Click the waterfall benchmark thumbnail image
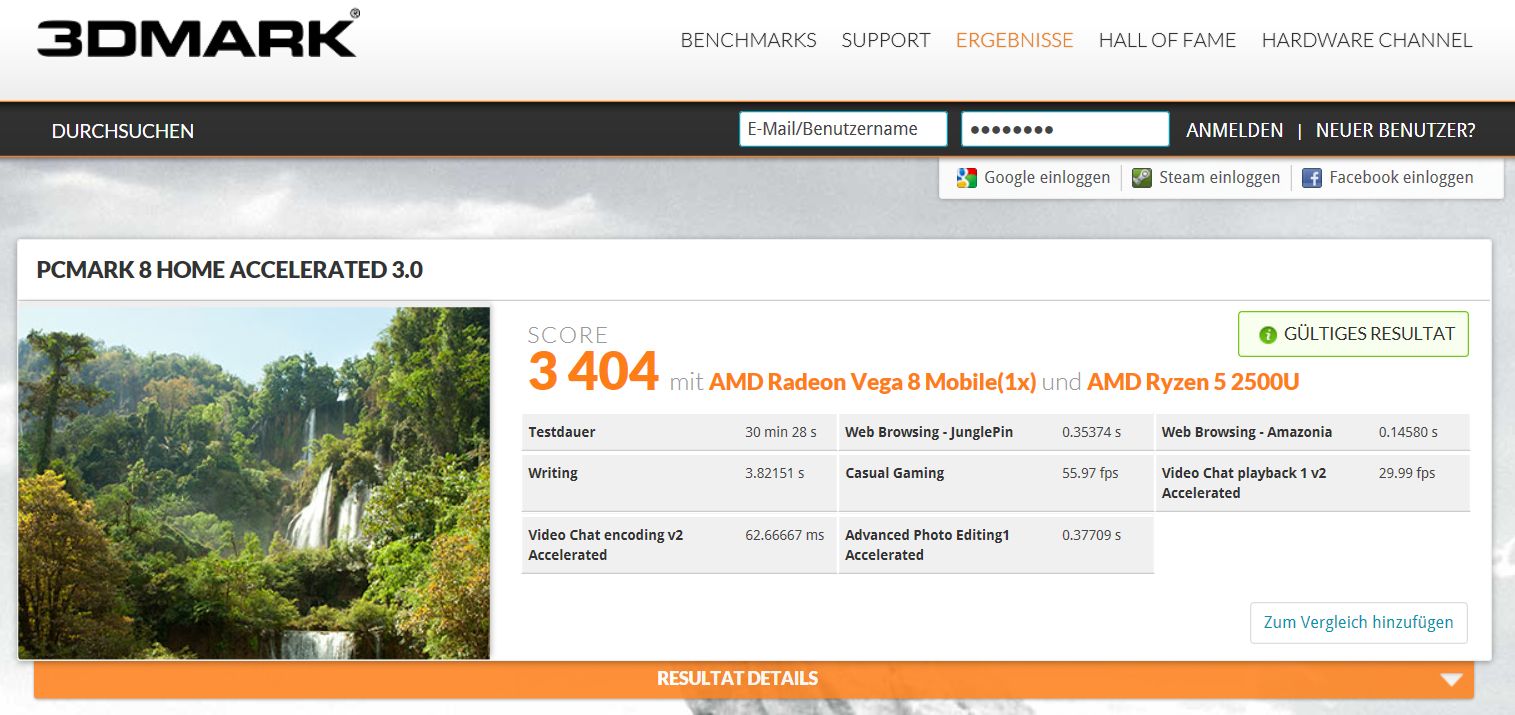Viewport: 1515px width, 715px height. 254,483
